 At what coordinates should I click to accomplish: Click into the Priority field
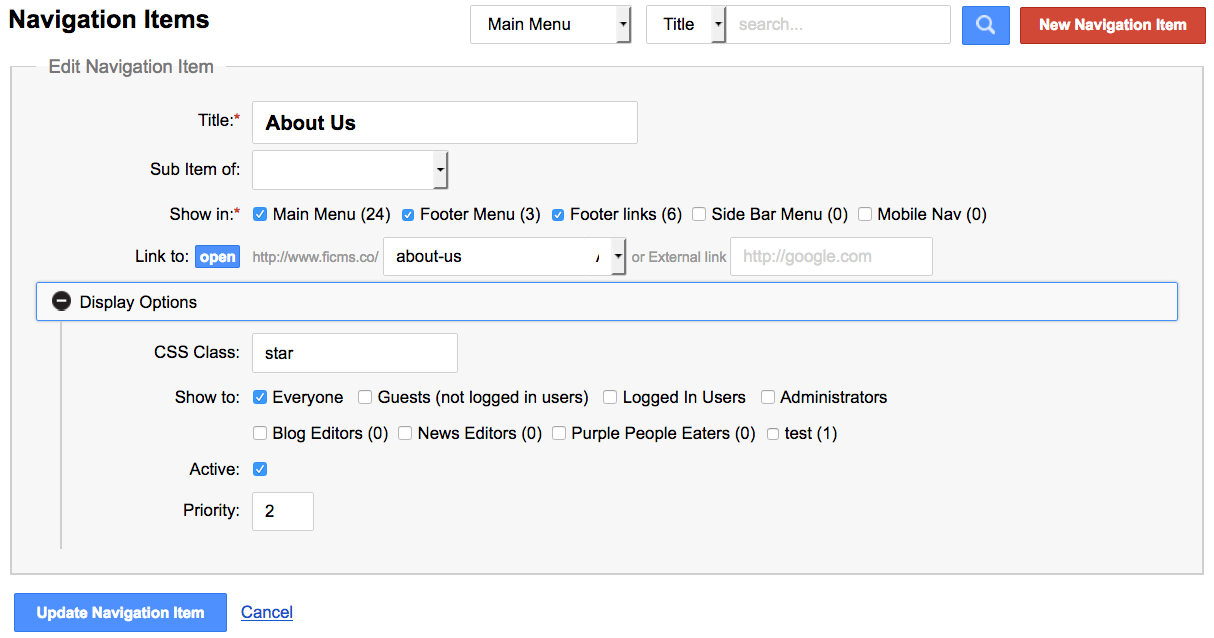pos(282,511)
